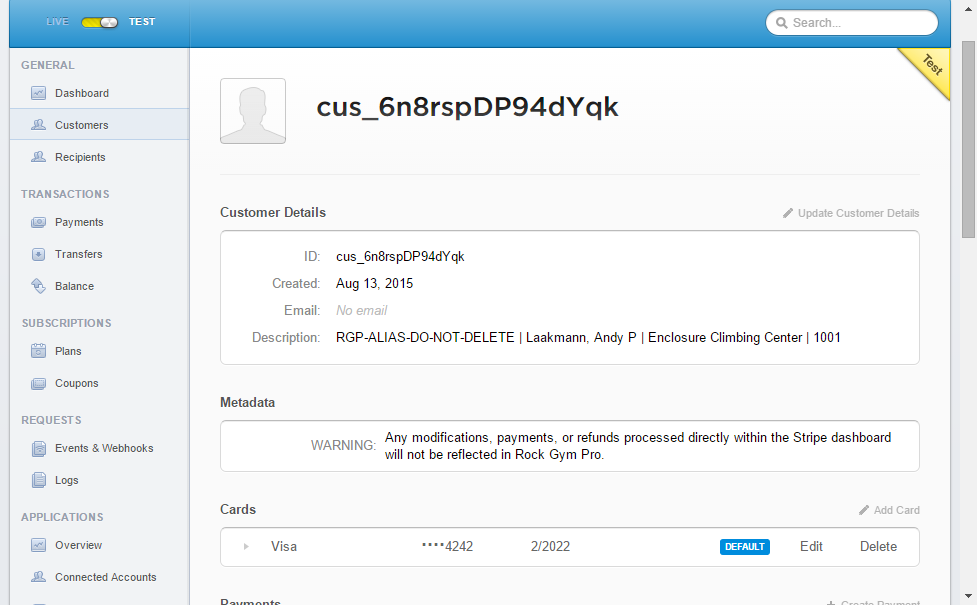Image resolution: width=977 pixels, height=605 pixels.
Task: Click the Payments money icon
Action: click(x=38, y=222)
